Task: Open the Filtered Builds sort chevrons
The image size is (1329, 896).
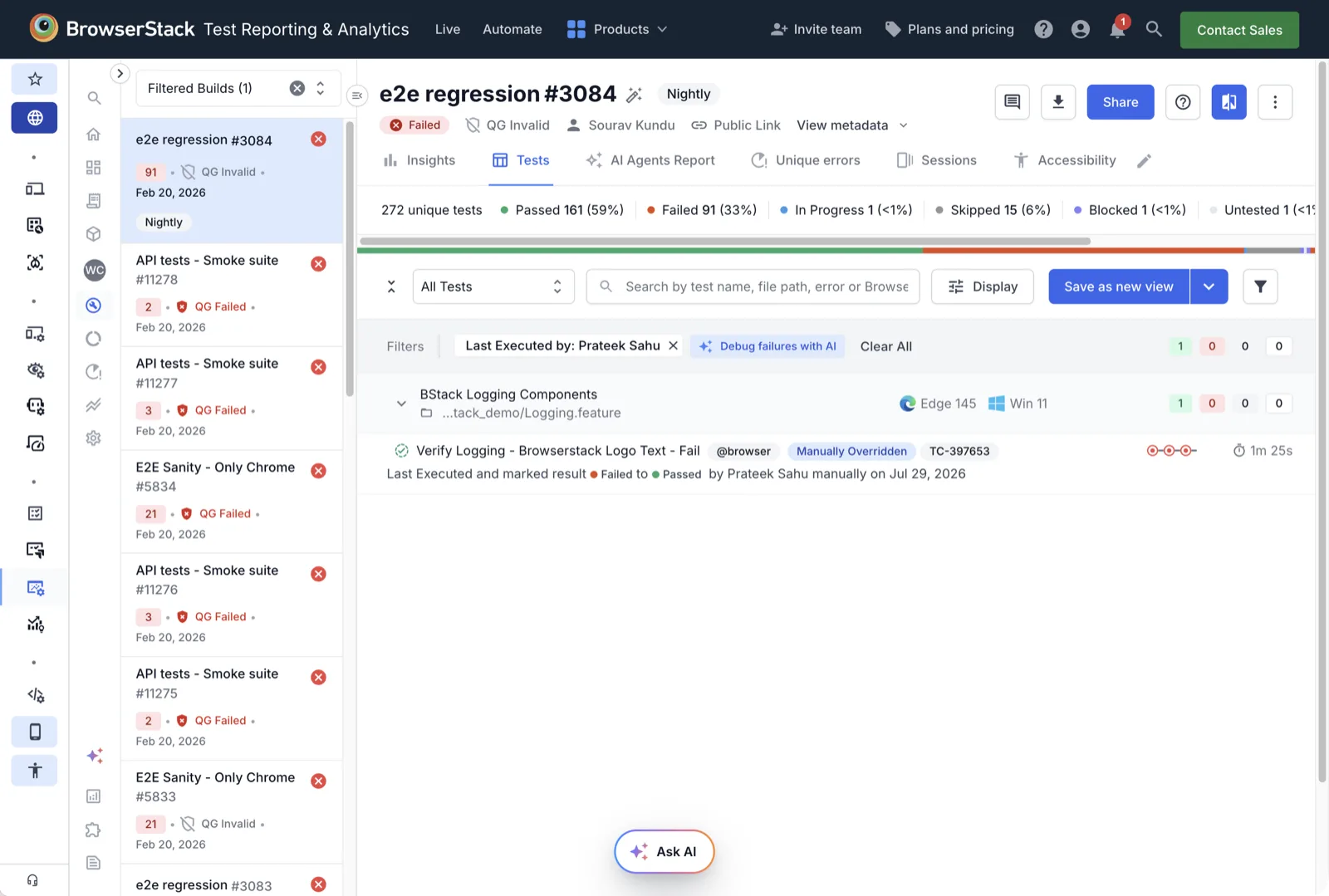Action: 321,89
